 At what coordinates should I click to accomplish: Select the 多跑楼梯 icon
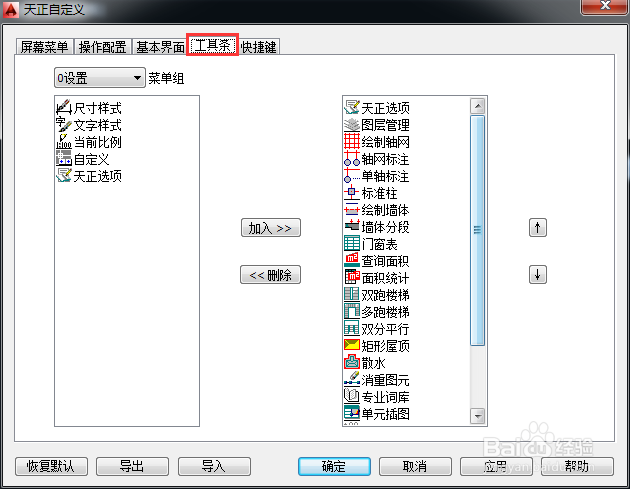[x=352, y=311]
